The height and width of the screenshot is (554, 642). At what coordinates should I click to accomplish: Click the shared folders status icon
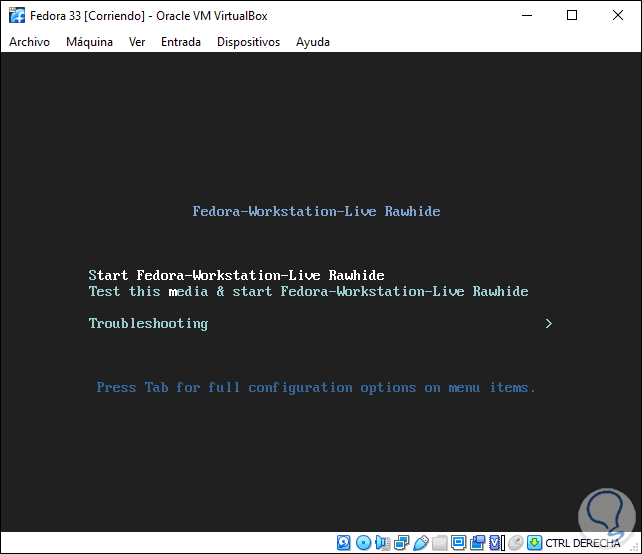[440, 543]
